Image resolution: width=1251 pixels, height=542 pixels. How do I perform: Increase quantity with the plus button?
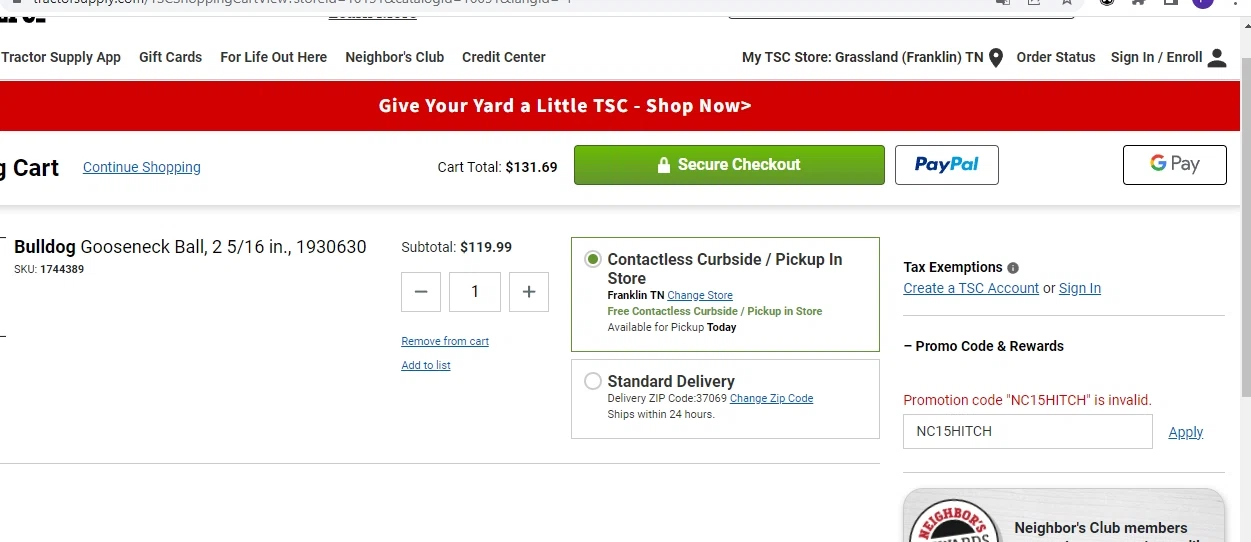[x=529, y=292]
